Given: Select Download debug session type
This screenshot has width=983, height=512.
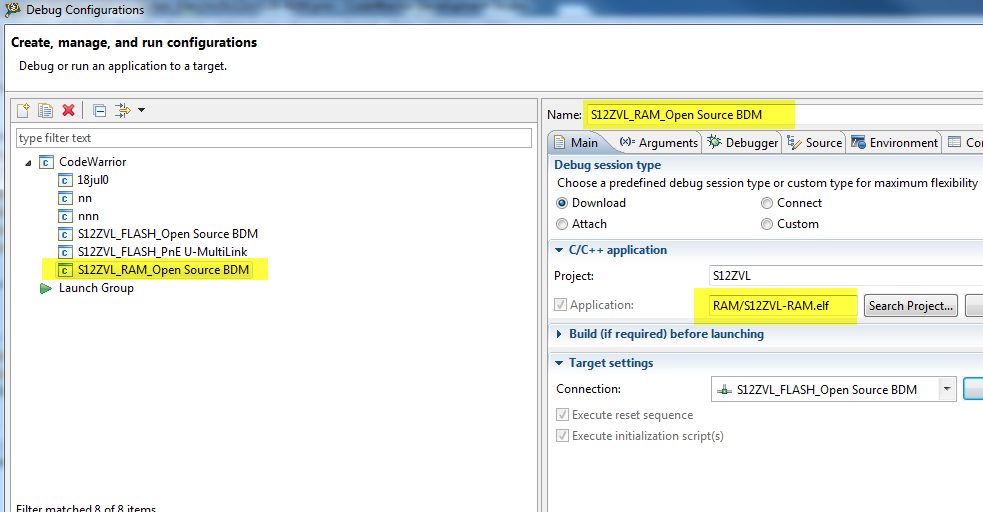Looking at the screenshot, I should [x=562, y=203].
